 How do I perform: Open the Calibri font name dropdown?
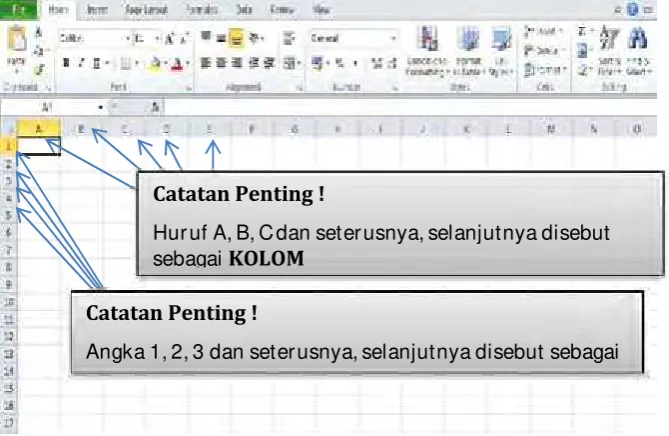tap(127, 39)
